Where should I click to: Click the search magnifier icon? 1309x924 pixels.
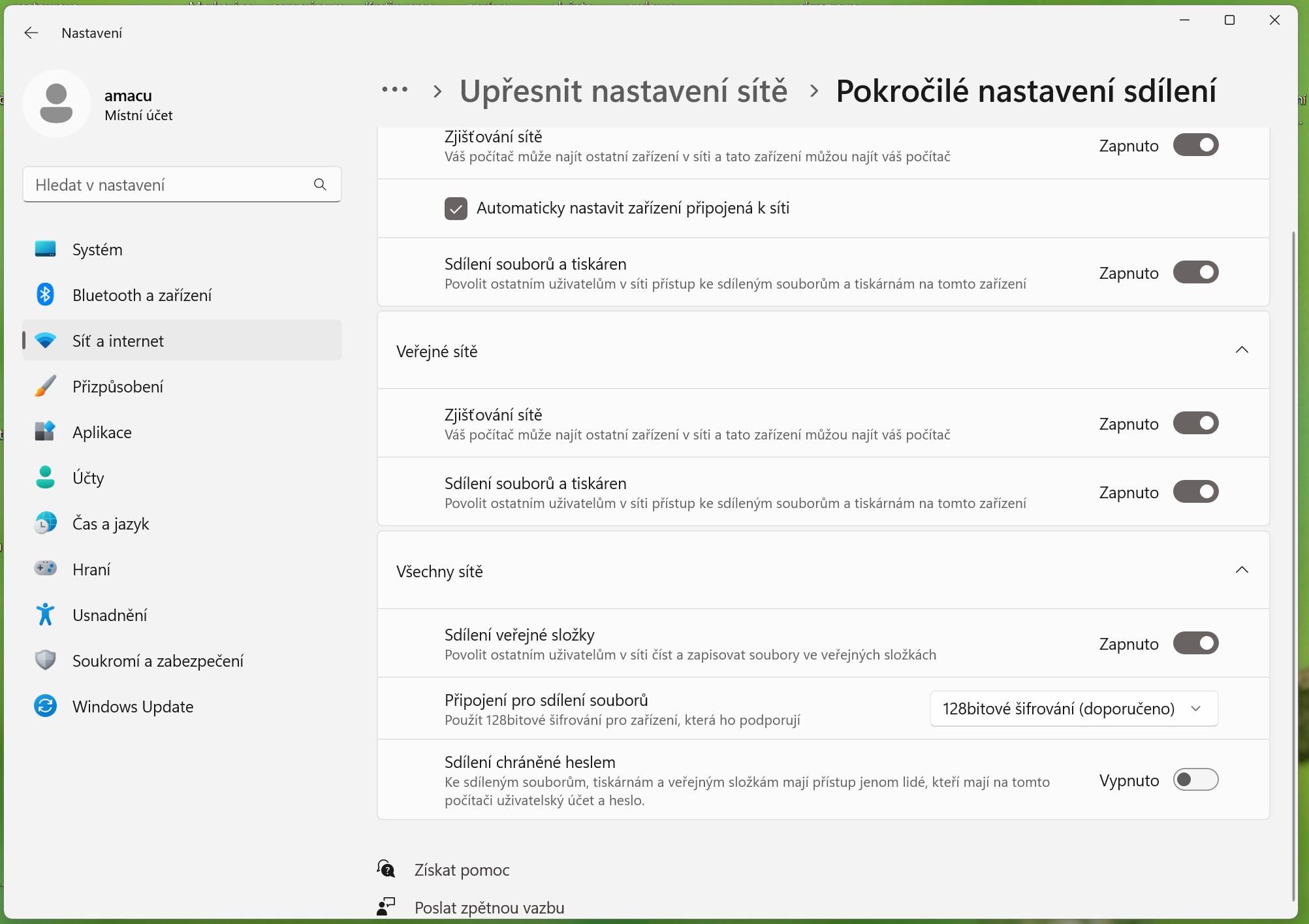tap(320, 185)
